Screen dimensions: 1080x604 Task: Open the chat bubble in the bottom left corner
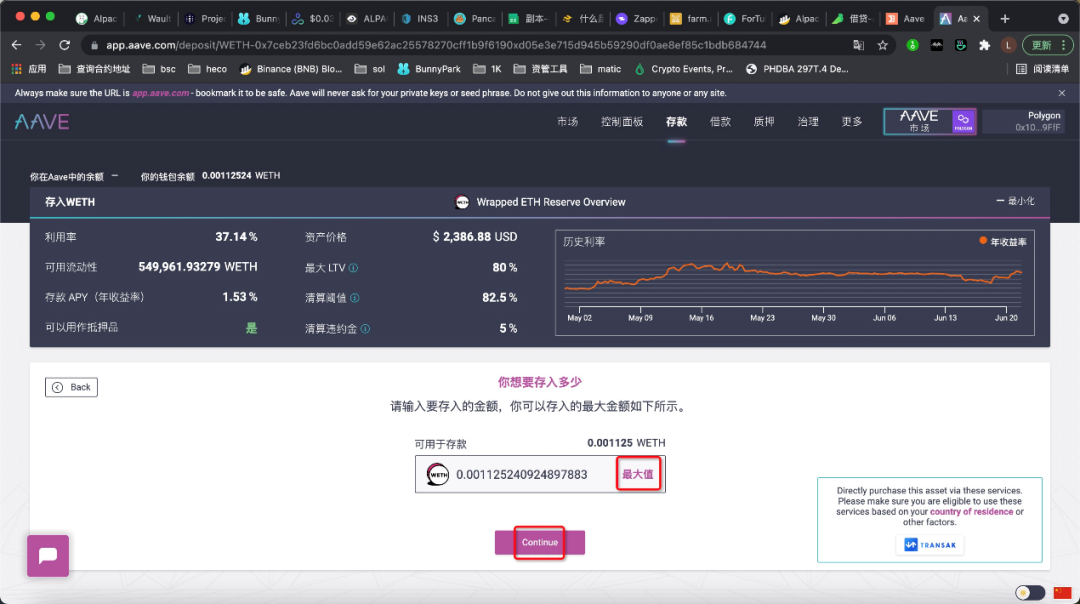point(47,555)
